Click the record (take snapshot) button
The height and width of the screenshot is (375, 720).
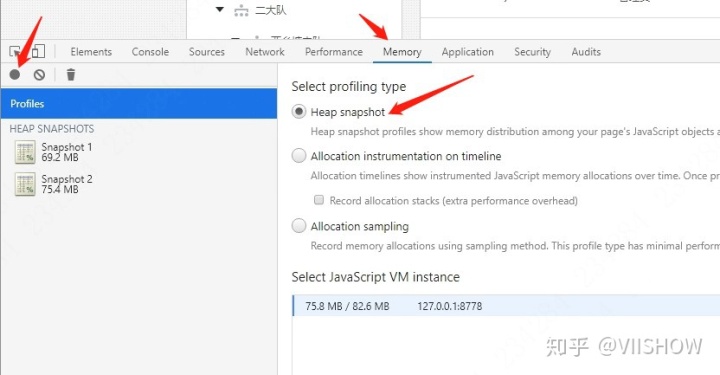[15, 74]
